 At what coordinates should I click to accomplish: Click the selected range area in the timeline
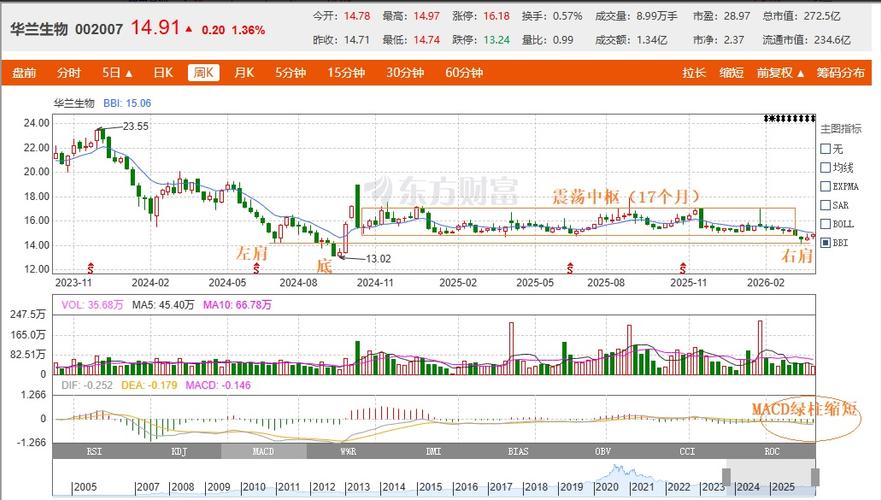[771, 477]
